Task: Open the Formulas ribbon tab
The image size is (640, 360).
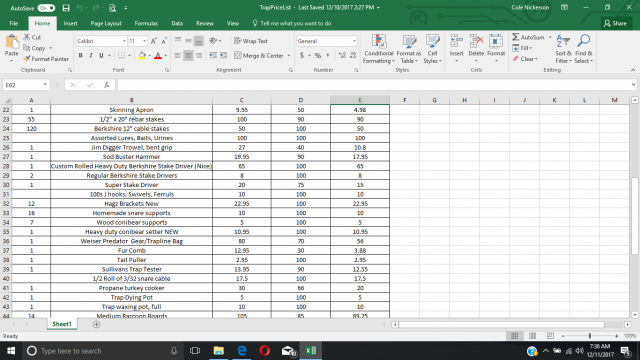Action: [x=146, y=23]
